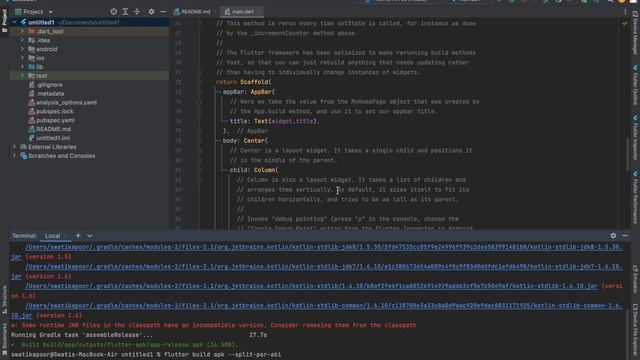Click the 'return Scaffold(' code line

coord(243,82)
